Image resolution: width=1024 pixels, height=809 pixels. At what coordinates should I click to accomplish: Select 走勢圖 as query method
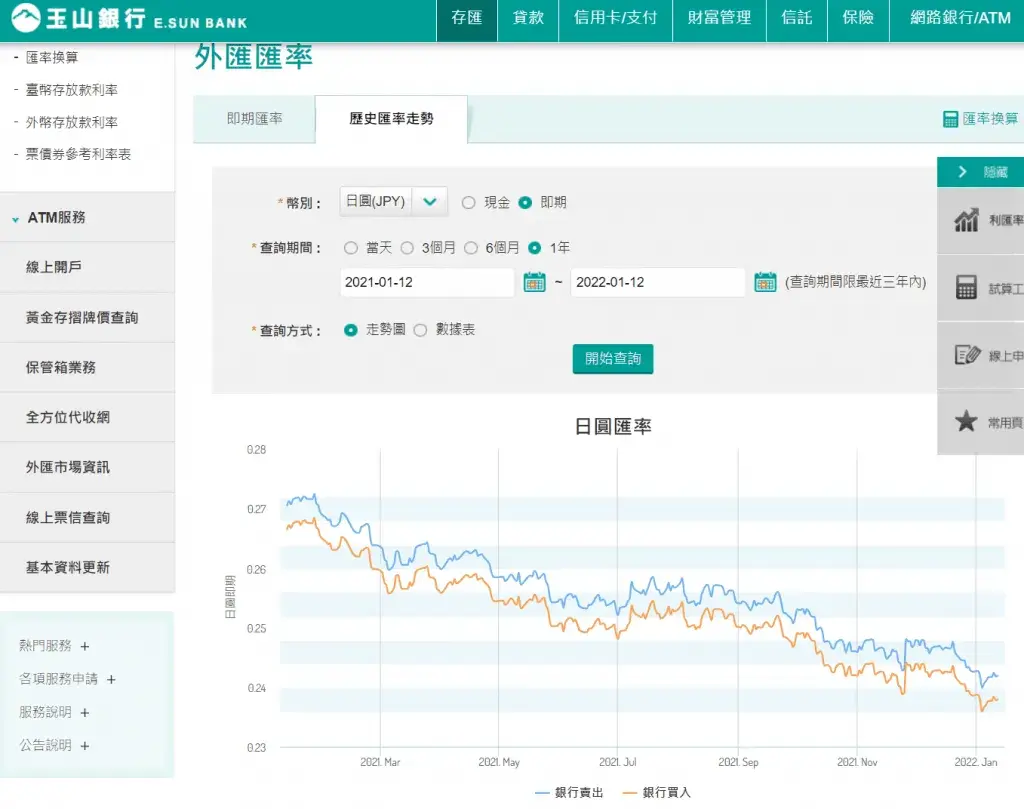coord(351,330)
